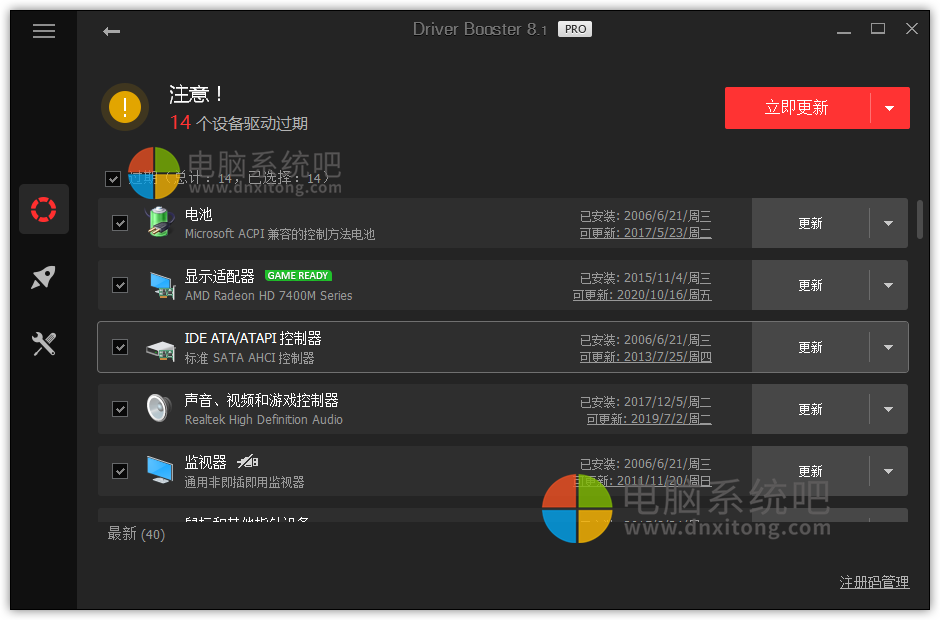Image resolution: width=940 pixels, height=620 pixels.
Task: Click 已安装: 2015/11/4 date for 显示适配器
Action: [x=646, y=278]
